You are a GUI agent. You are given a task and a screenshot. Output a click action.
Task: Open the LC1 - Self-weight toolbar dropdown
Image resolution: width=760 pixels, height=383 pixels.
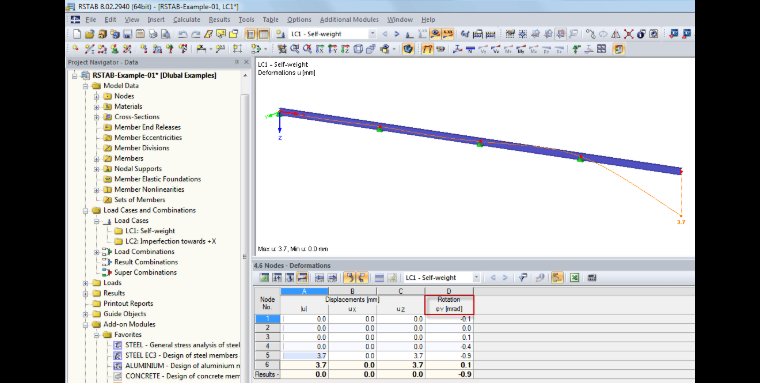pyautogui.click(x=372, y=34)
